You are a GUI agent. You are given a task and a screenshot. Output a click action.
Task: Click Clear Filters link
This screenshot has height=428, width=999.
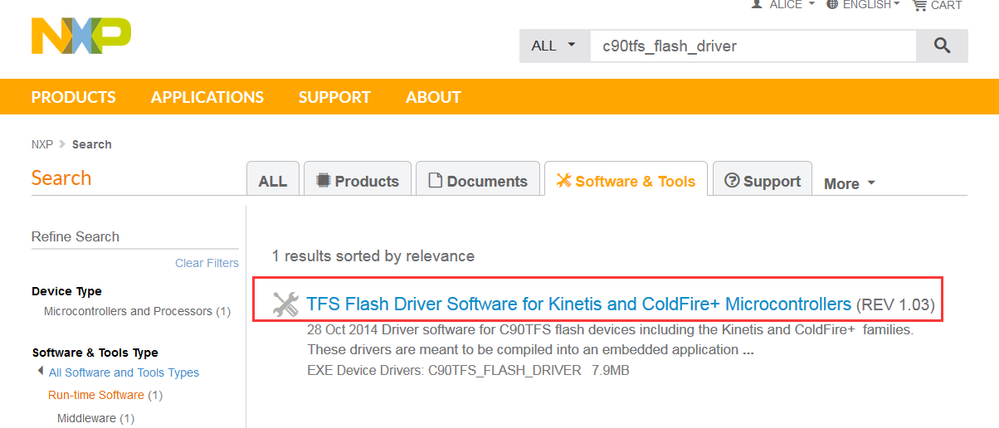click(207, 263)
